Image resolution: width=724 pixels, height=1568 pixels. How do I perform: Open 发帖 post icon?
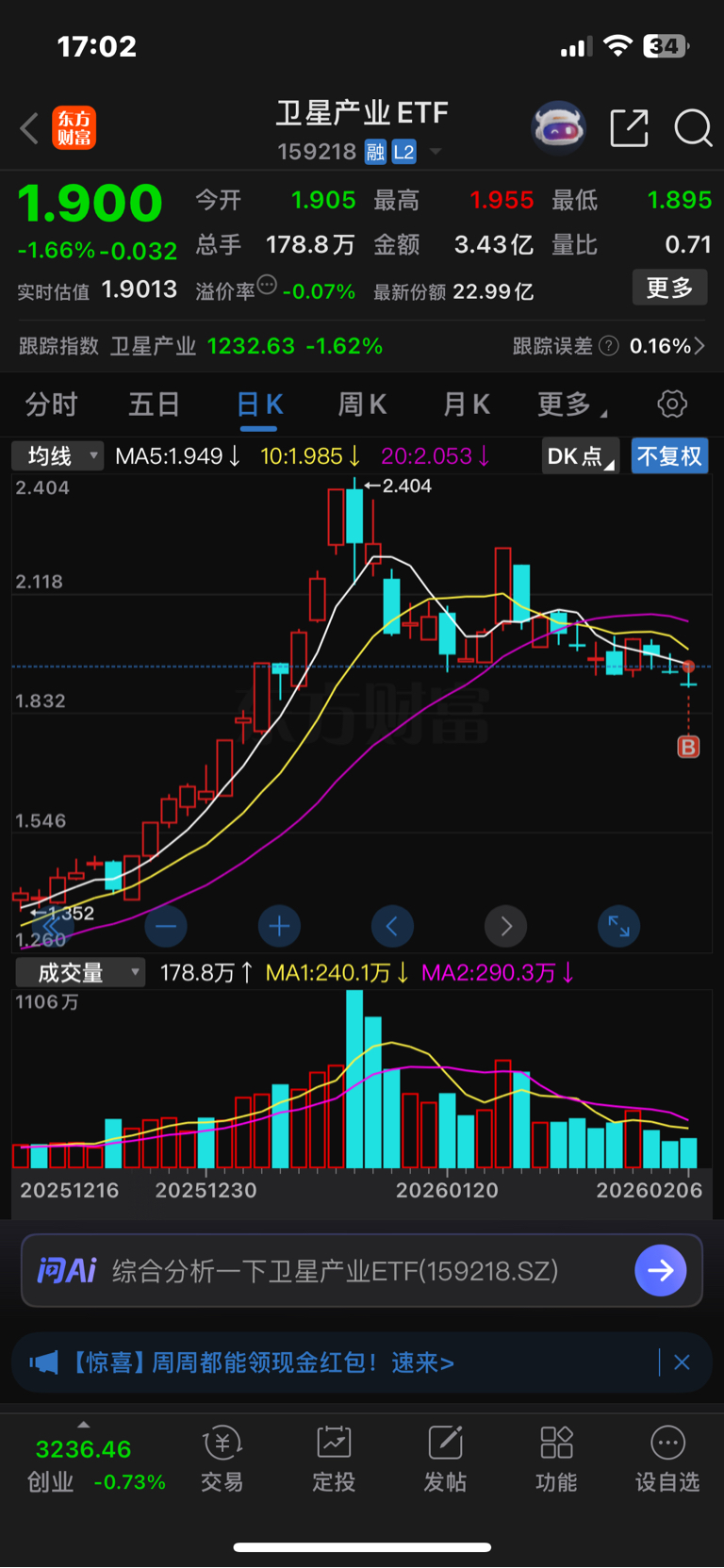(x=445, y=1459)
